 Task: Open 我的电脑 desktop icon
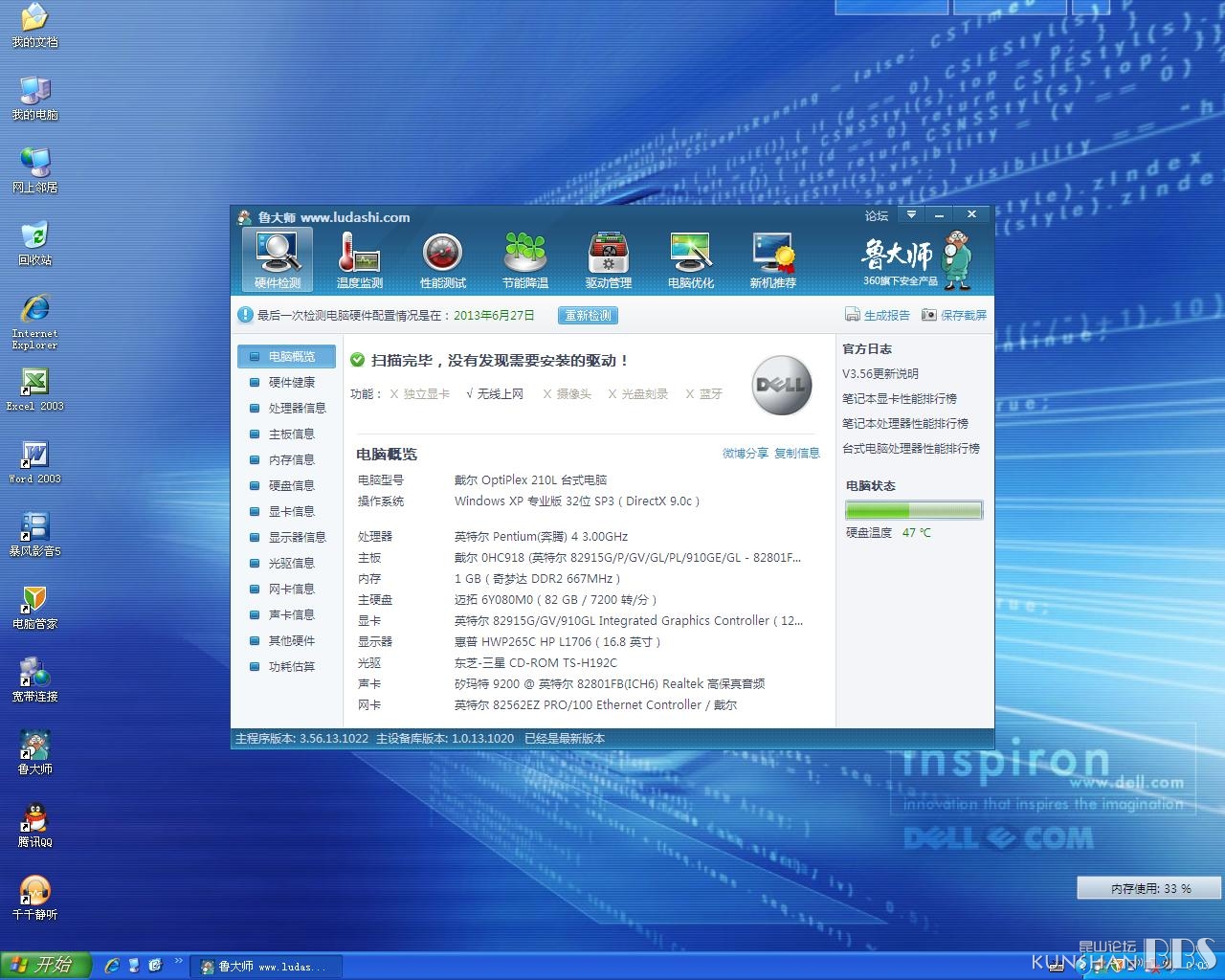tap(34, 99)
